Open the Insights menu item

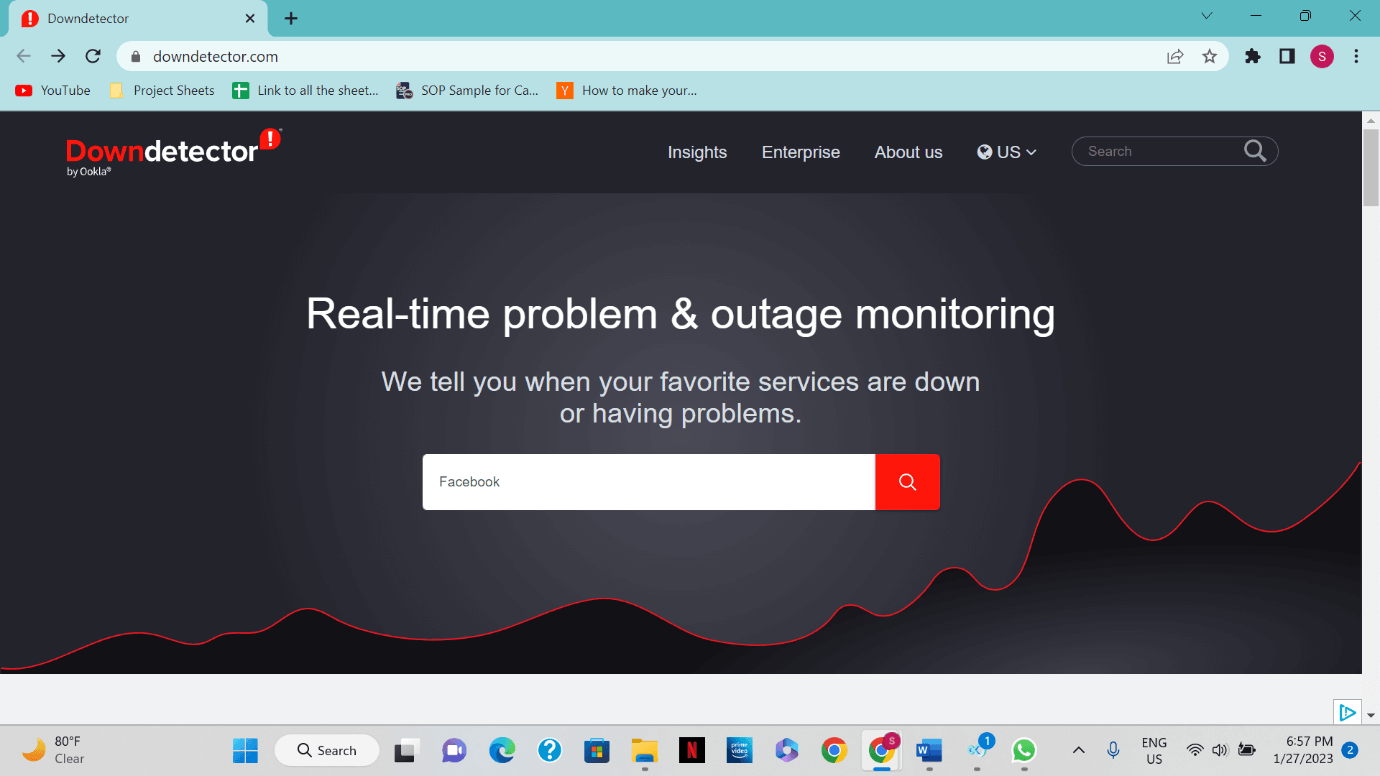tap(697, 152)
